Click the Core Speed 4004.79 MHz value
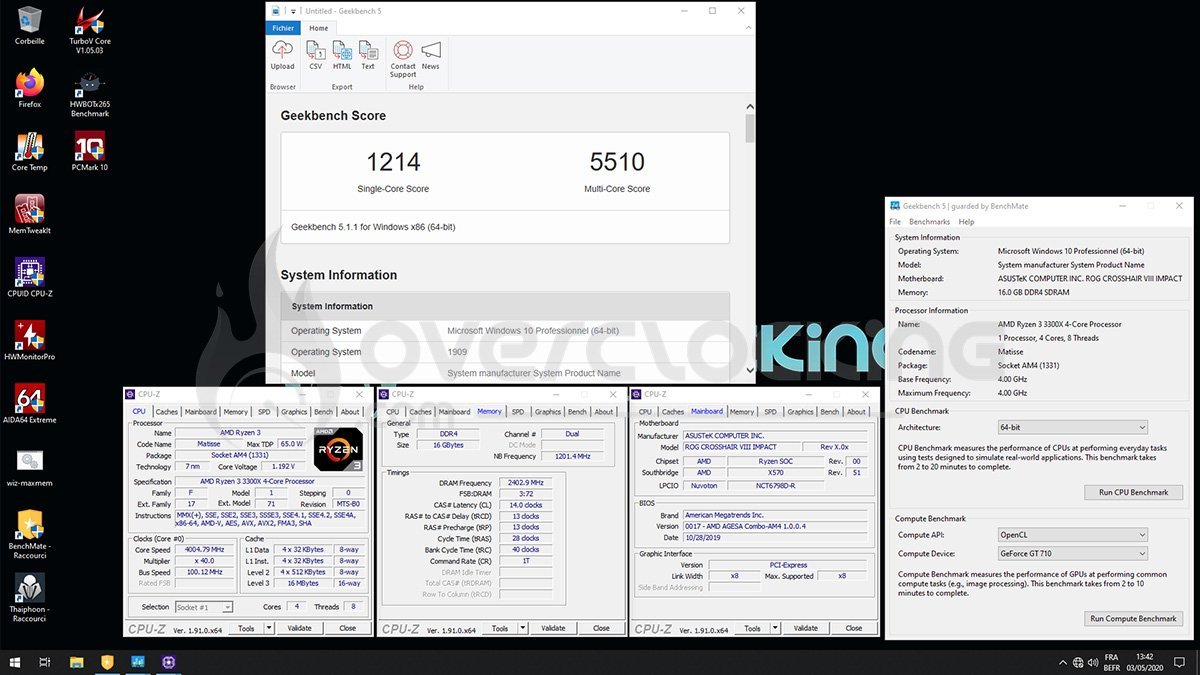 tap(205, 550)
